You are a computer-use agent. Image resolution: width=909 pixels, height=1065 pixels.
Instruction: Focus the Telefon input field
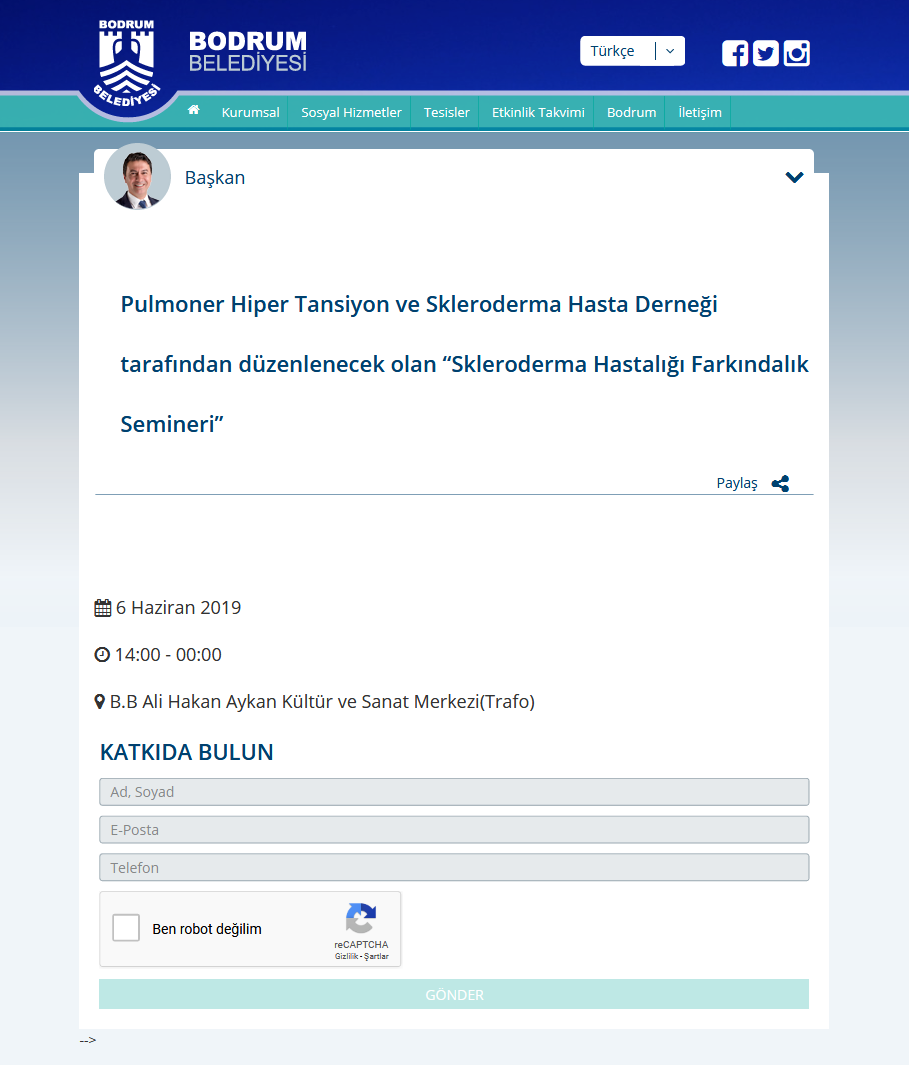click(454, 867)
